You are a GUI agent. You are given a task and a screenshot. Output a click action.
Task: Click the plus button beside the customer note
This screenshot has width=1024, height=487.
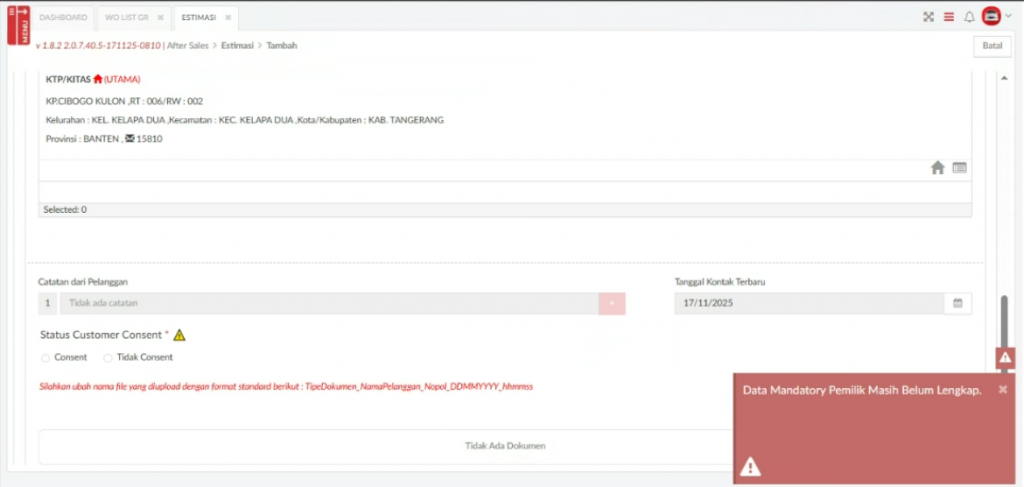click(x=612, y=303)
